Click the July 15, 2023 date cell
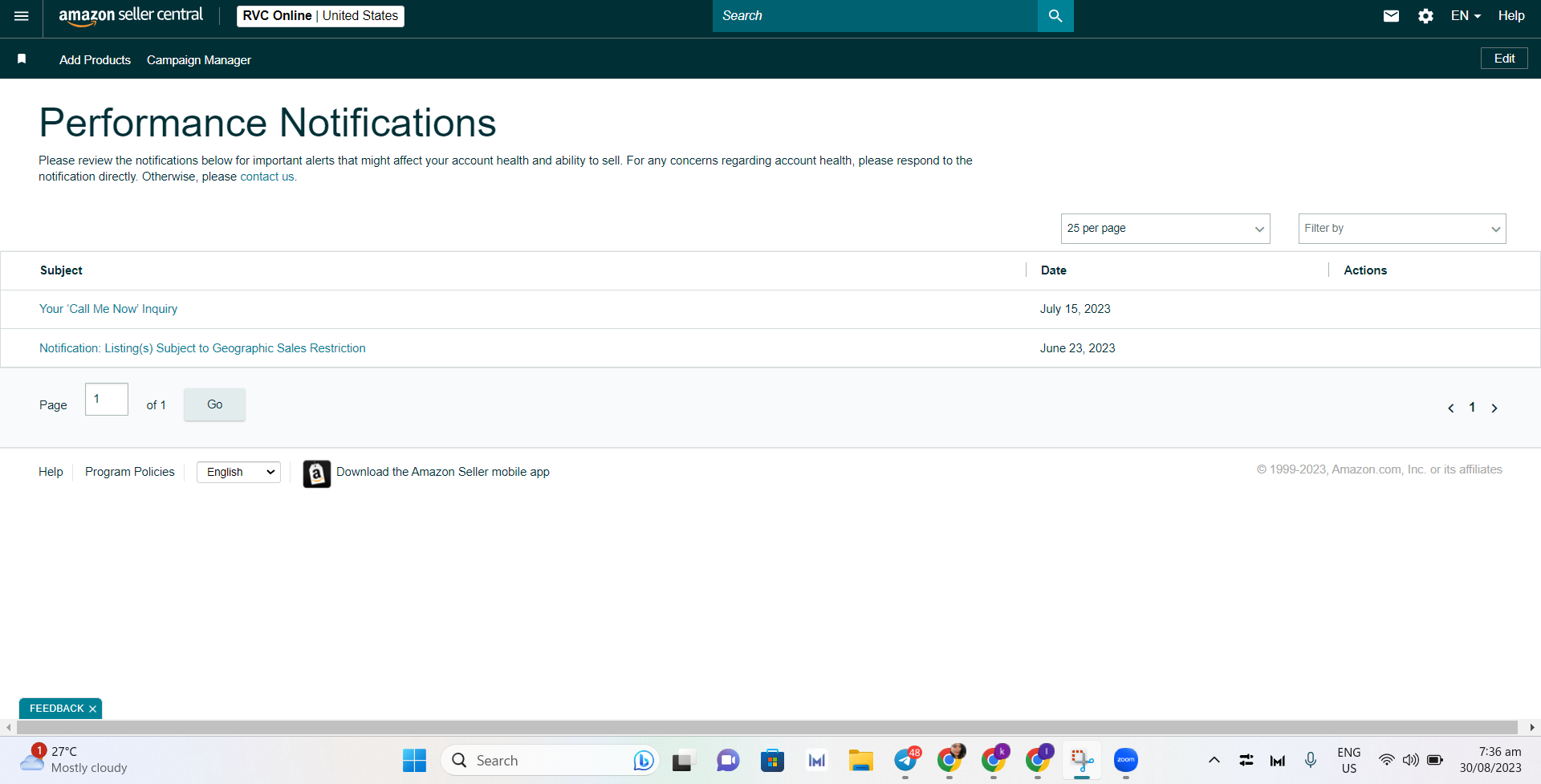 pyautogui.click(x=1075, y=309)
